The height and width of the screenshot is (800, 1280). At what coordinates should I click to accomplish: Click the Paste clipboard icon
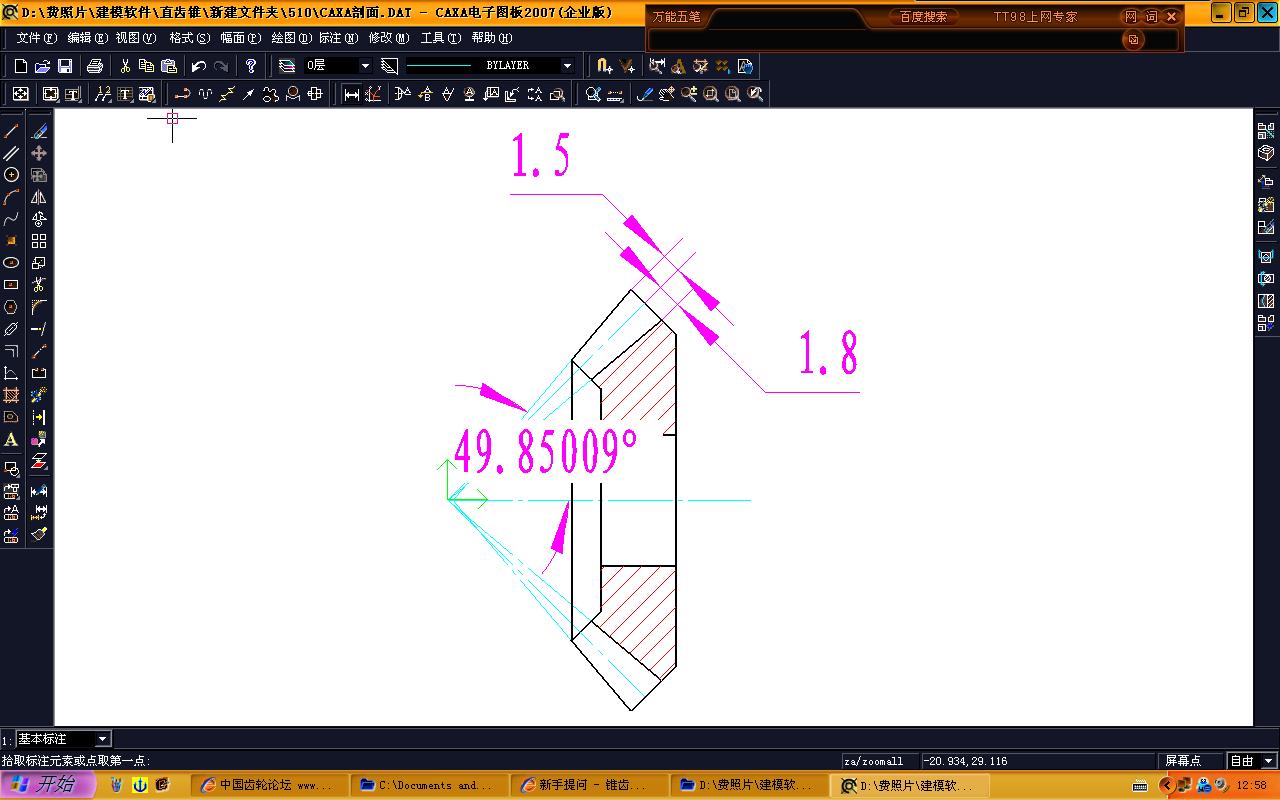(169, 66)
